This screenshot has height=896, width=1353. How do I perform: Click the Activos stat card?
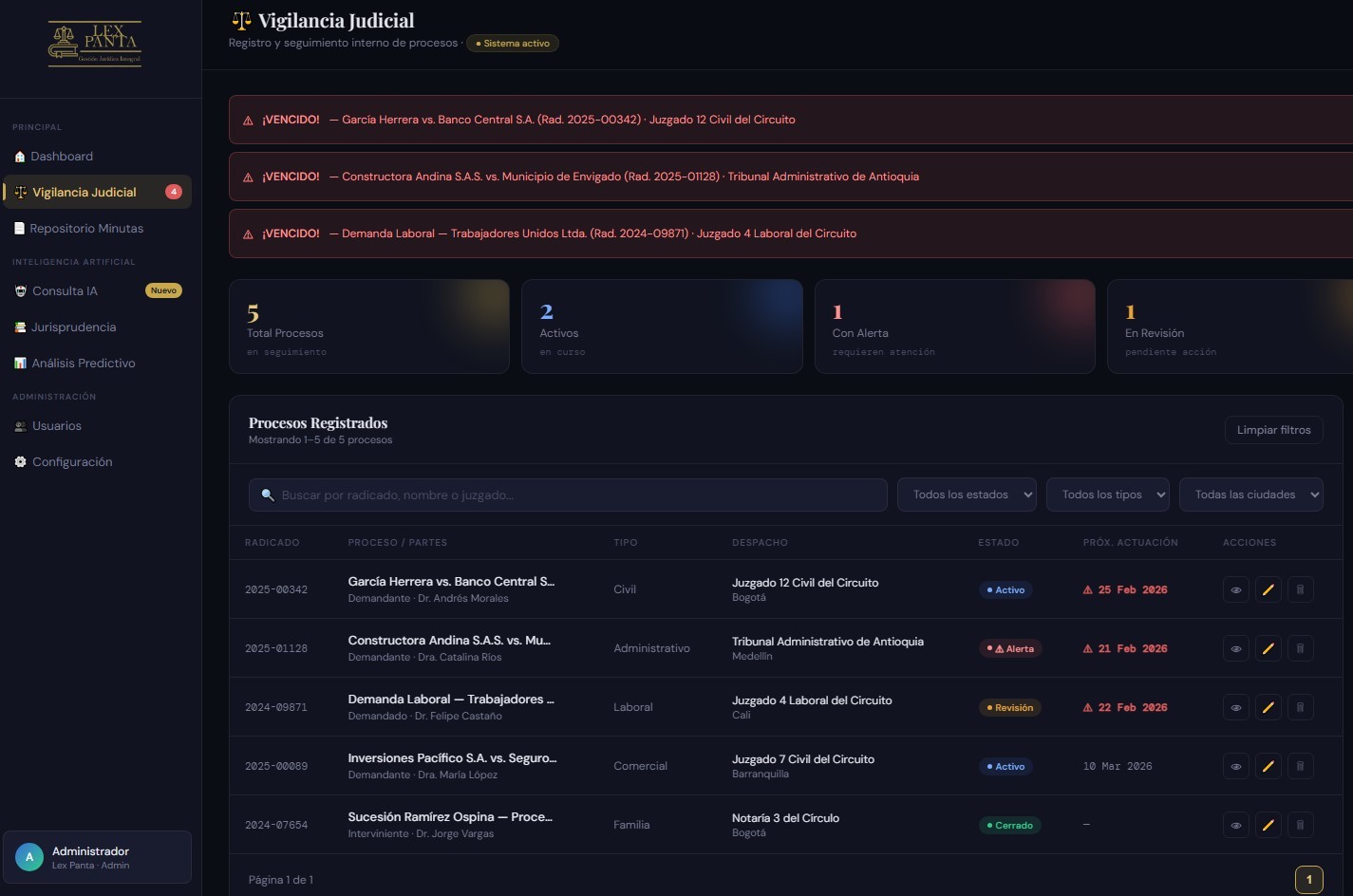pyautogui.click(x=662, y=327)
